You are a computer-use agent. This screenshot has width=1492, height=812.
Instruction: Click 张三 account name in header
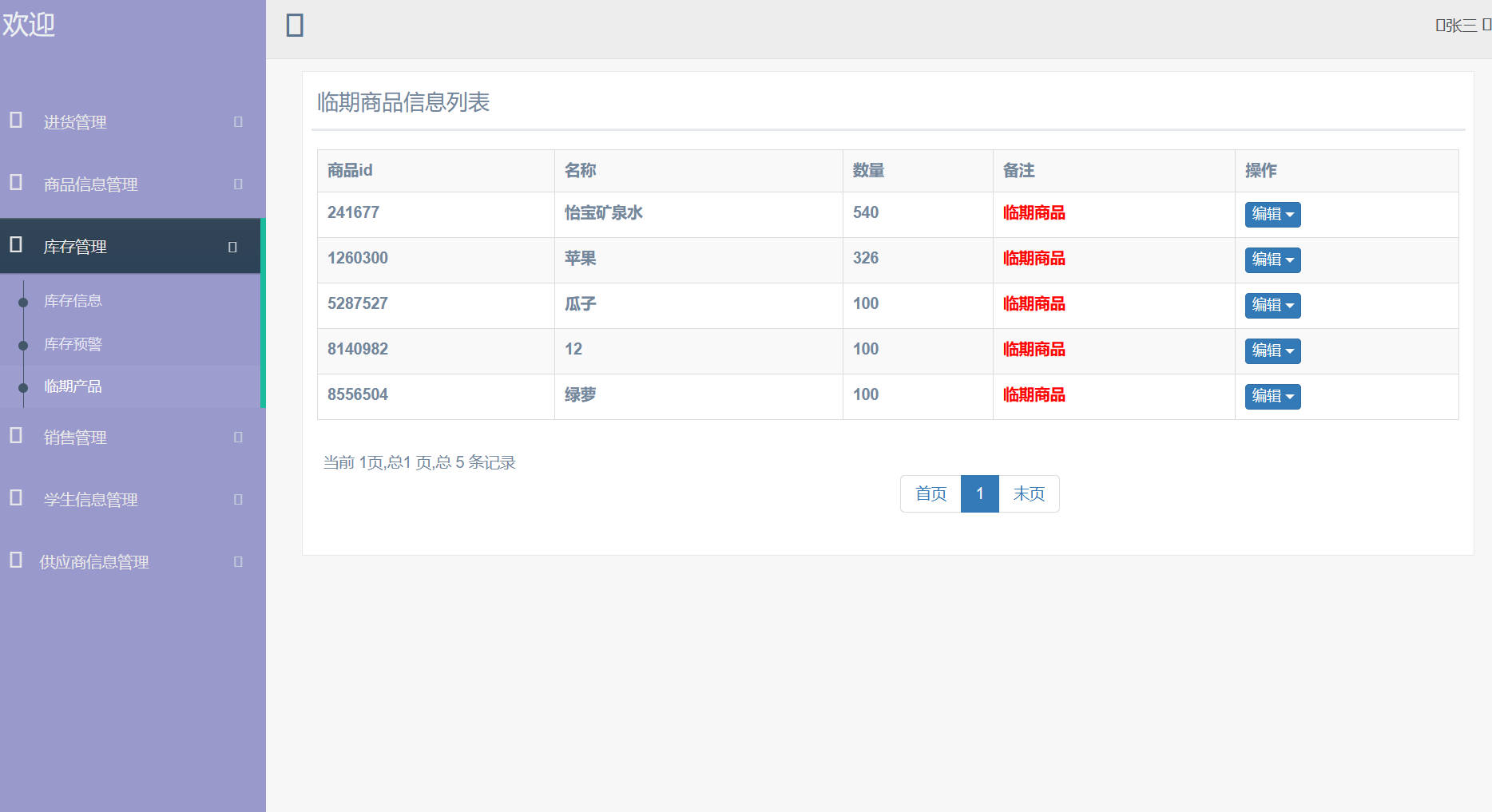1461,25
